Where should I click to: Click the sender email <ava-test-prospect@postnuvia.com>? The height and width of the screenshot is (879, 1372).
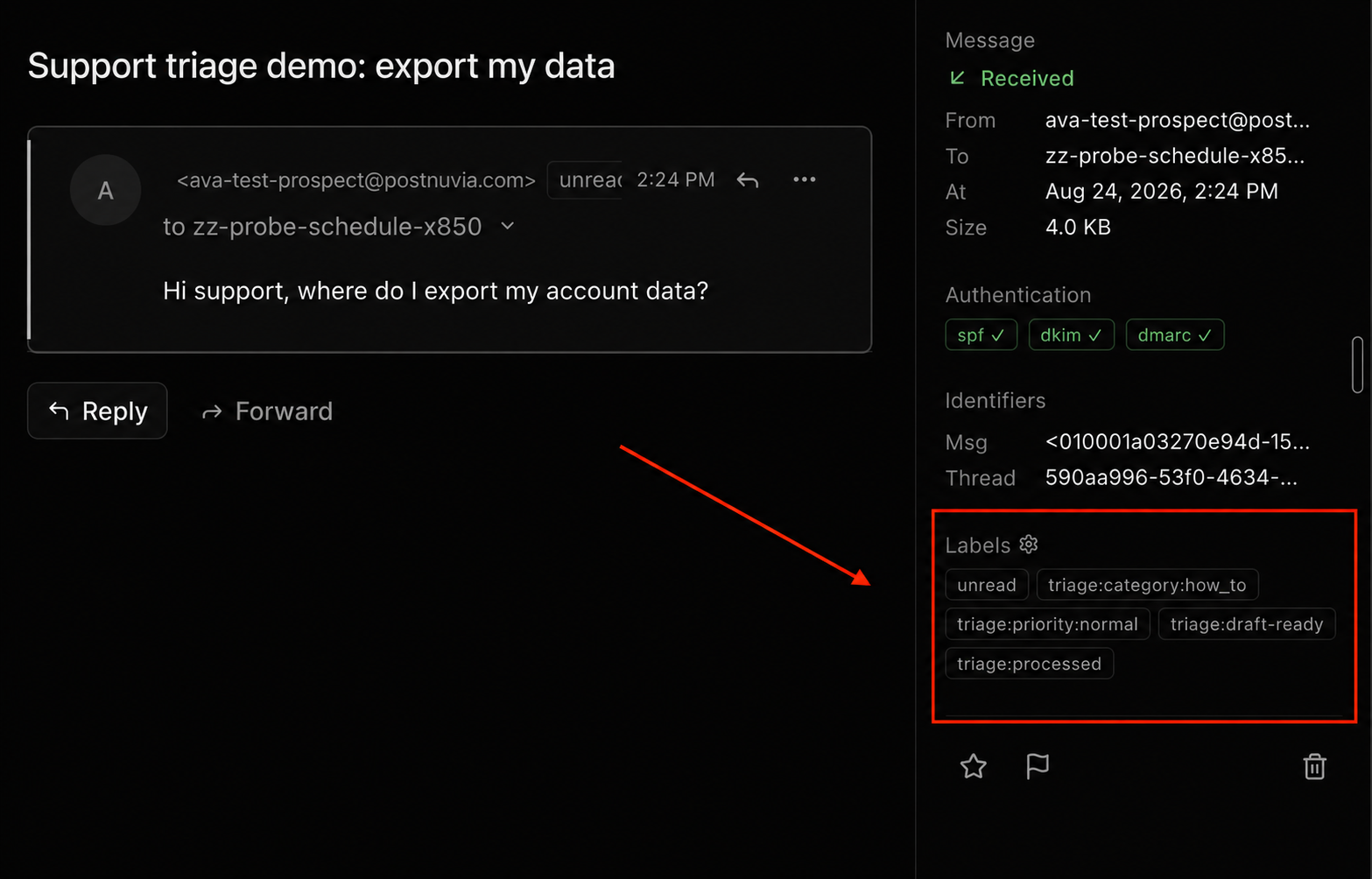[356, 180]
